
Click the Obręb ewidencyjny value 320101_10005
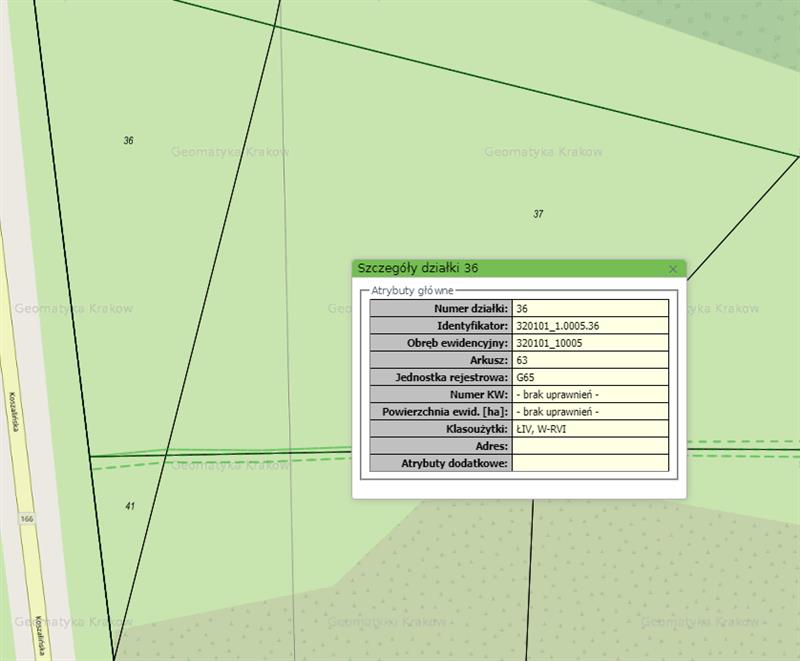pyautogui.click(x=590, y=343)
